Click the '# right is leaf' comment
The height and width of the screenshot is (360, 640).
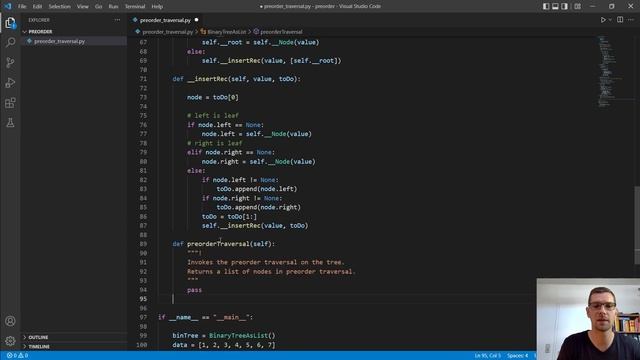coord(215,143)
